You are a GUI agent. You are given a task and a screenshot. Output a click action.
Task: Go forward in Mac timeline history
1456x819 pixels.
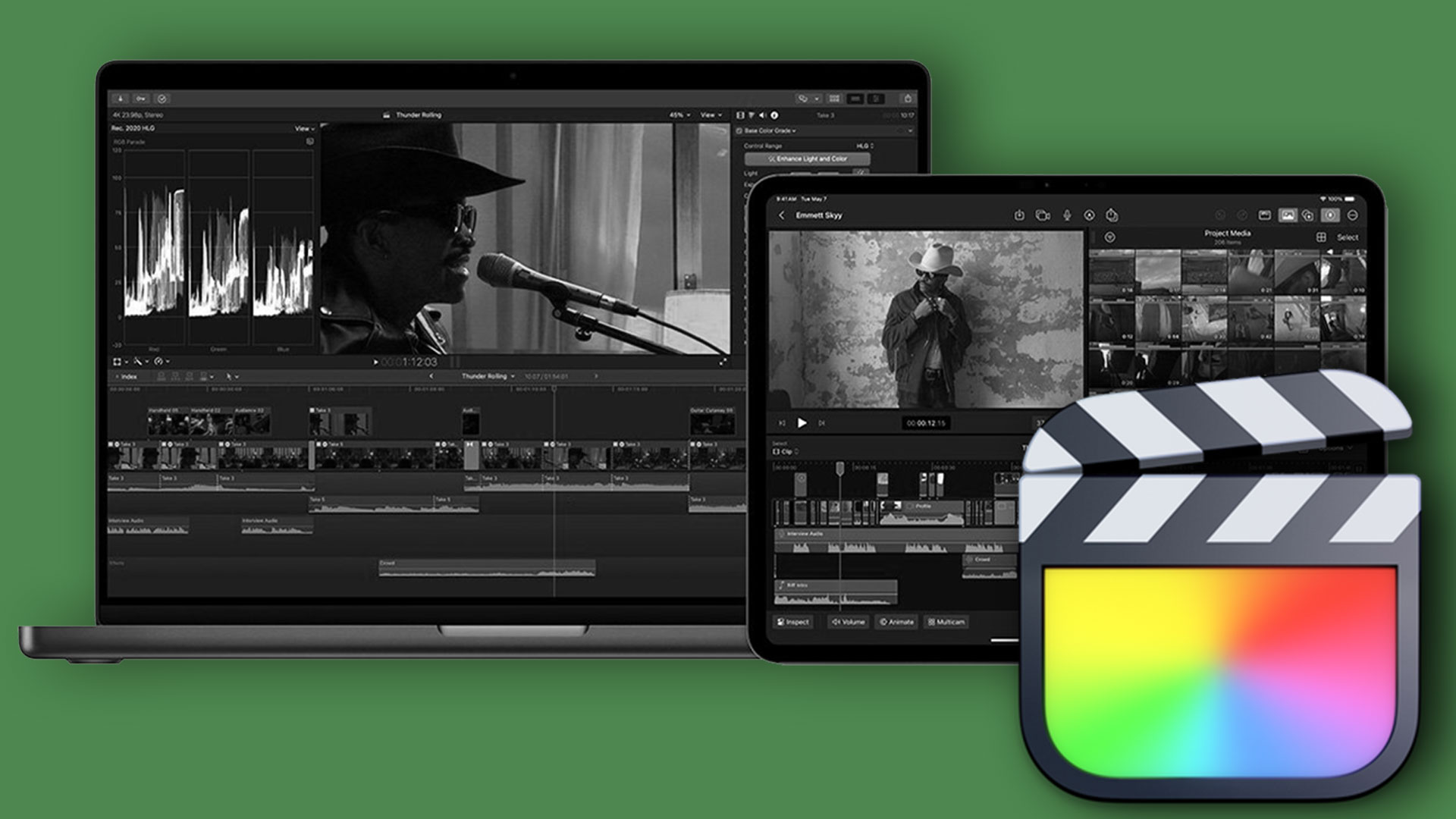point(596,376)
